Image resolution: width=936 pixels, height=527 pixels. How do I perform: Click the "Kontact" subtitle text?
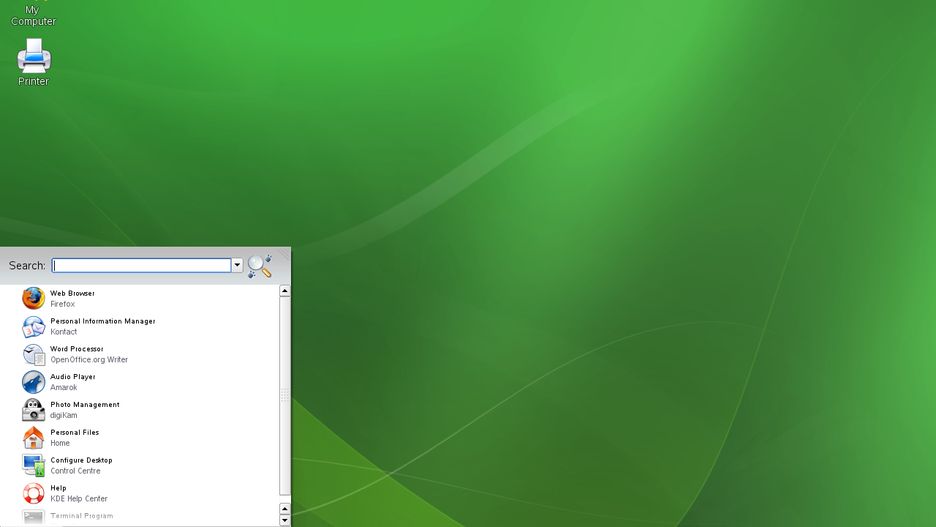click(x=64, y=332)
